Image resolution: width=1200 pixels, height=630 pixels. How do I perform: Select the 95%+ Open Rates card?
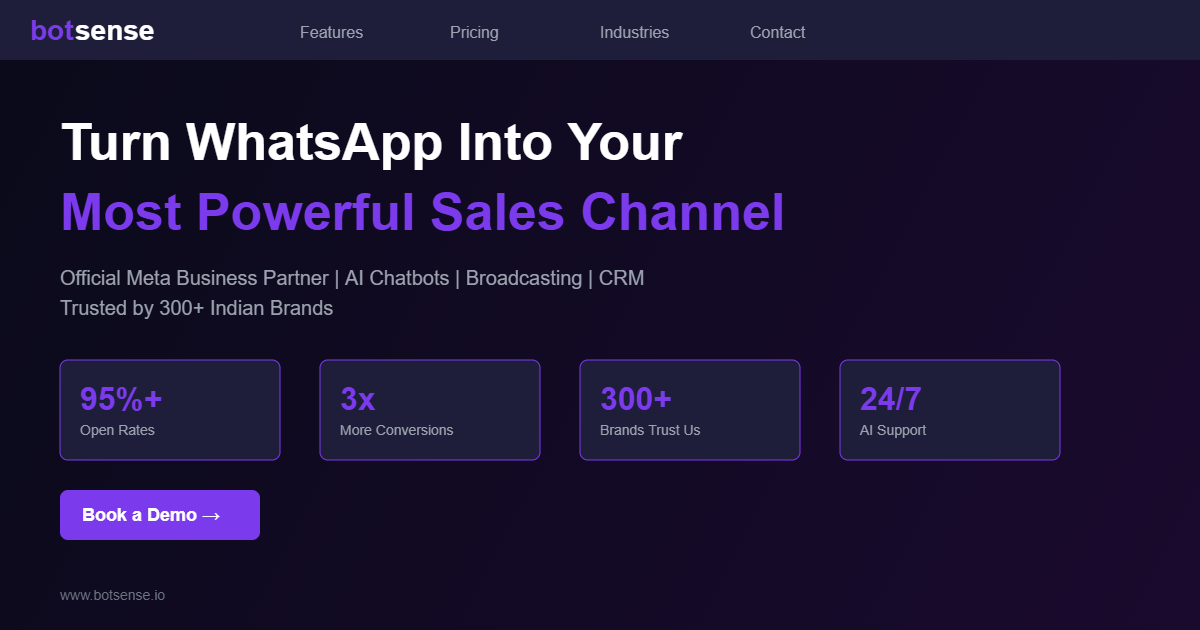(x=170, y=410)
